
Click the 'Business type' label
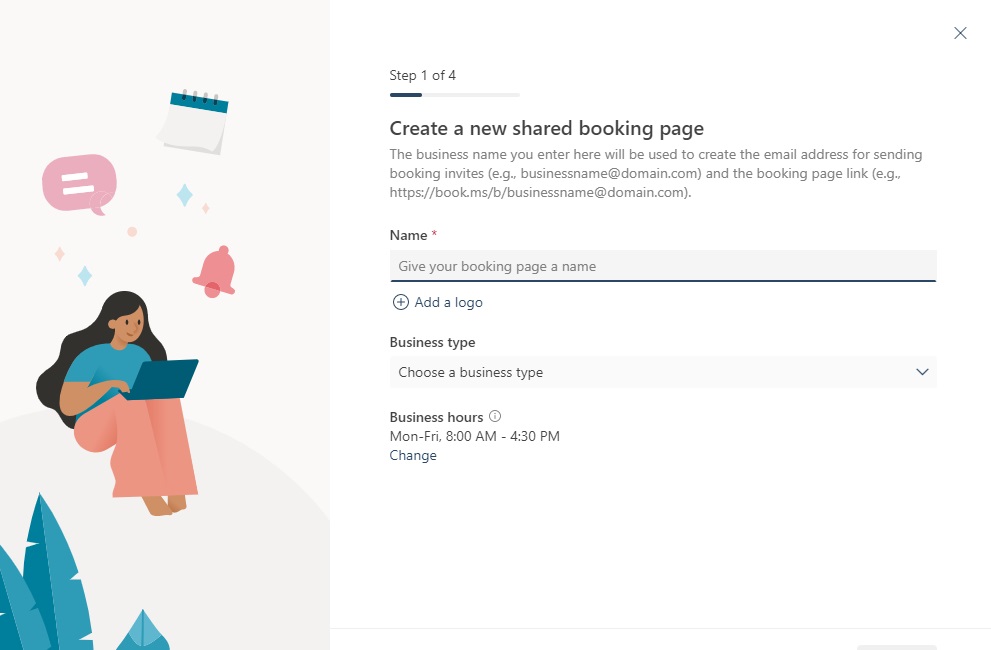pos(432,342)
